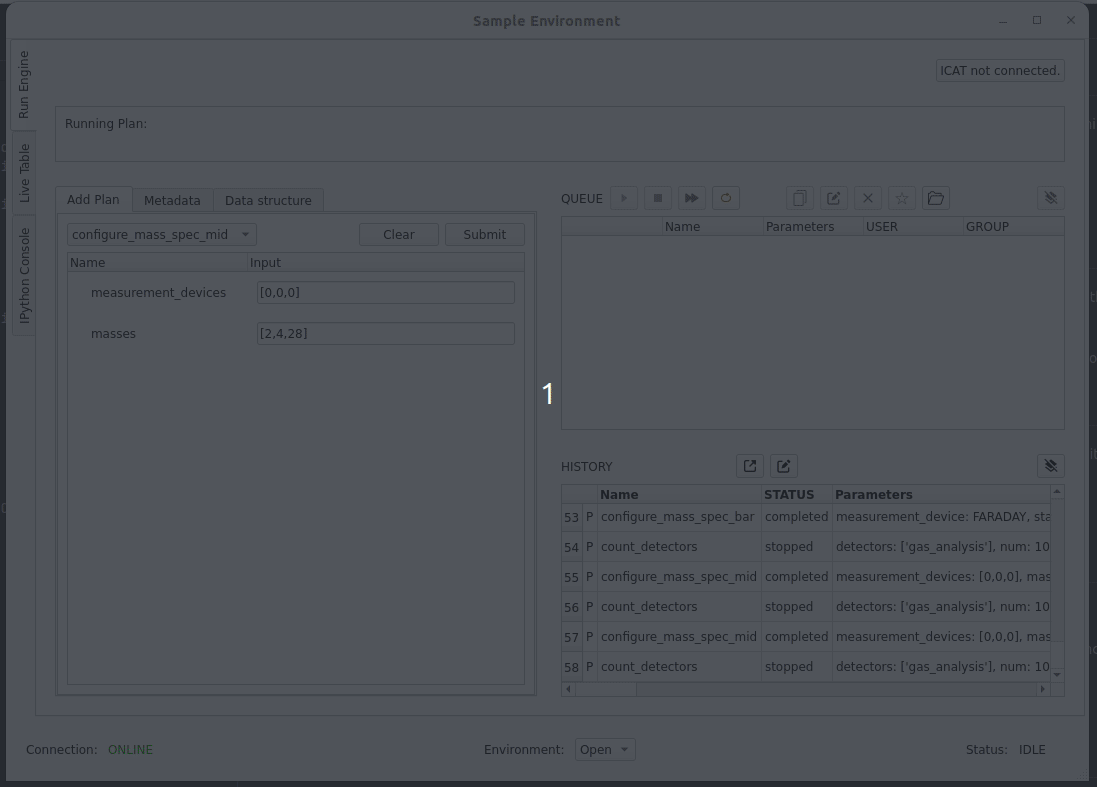Click the ONLINE connection status text

click(x=130, y=749)
